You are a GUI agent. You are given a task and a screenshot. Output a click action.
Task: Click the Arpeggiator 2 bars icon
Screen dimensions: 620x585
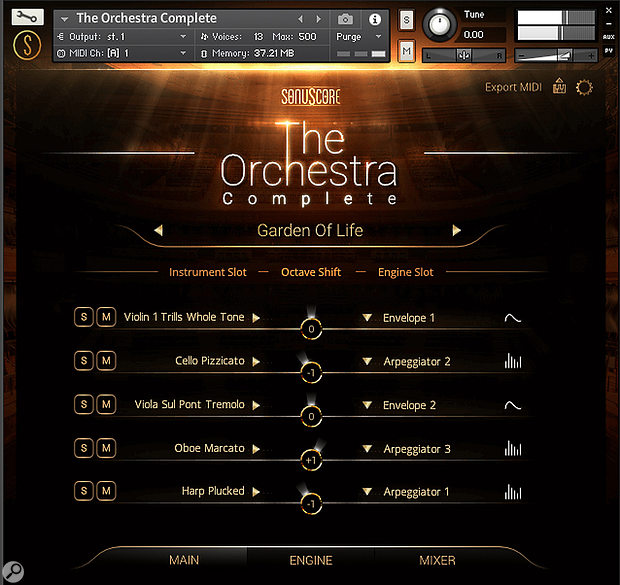point(513,361)
